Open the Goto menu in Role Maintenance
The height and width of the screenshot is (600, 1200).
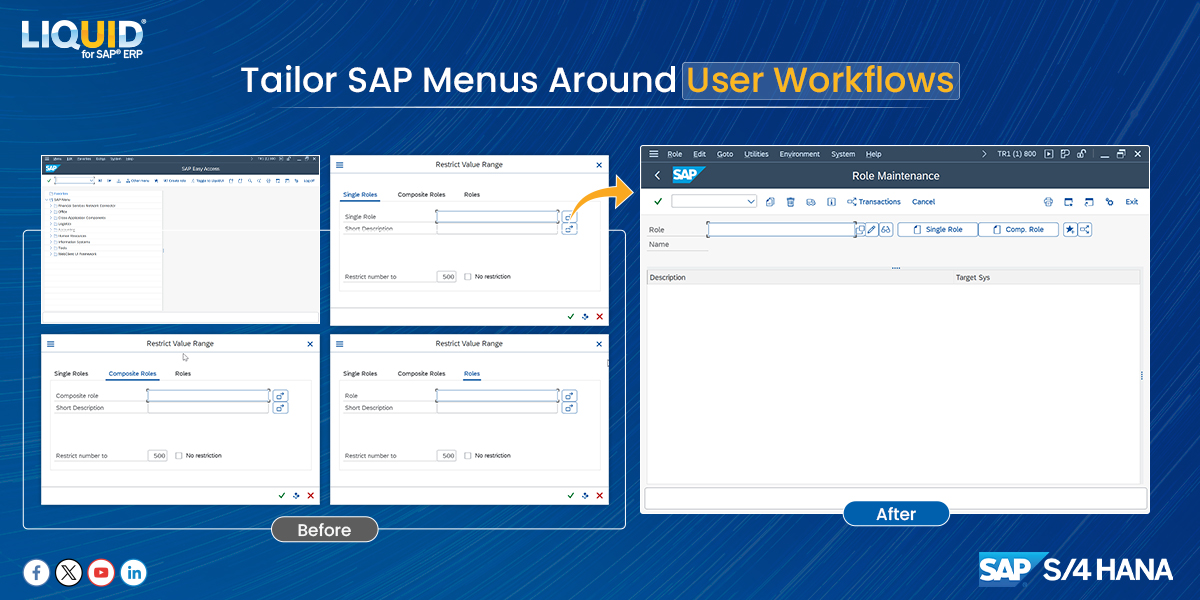(x=725, y=154)
